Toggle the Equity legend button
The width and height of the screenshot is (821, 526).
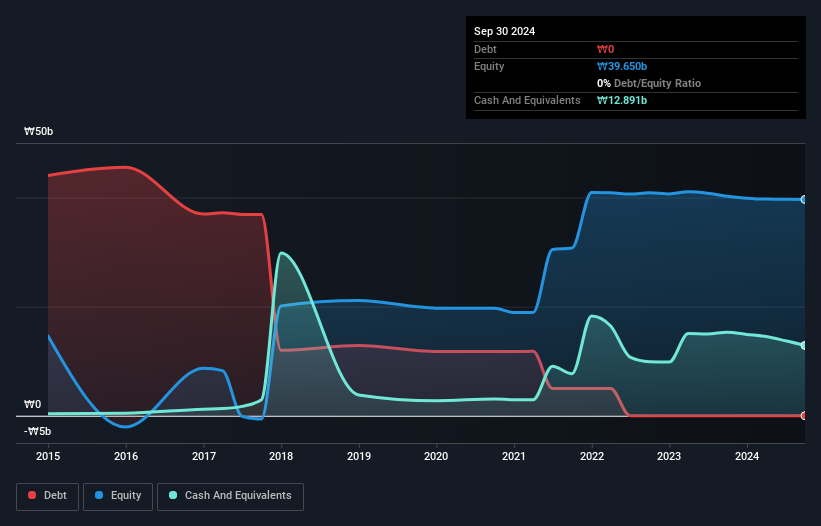click(118, 496)
